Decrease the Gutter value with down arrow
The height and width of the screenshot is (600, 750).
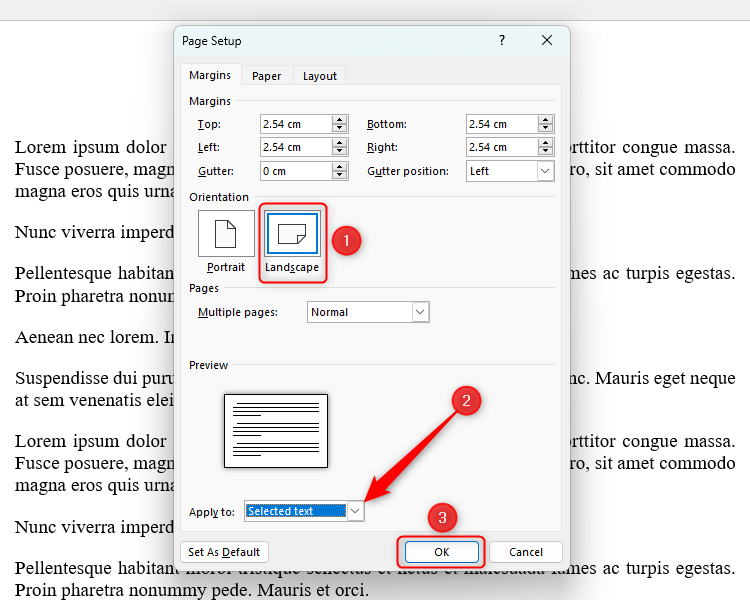point(340,175)
